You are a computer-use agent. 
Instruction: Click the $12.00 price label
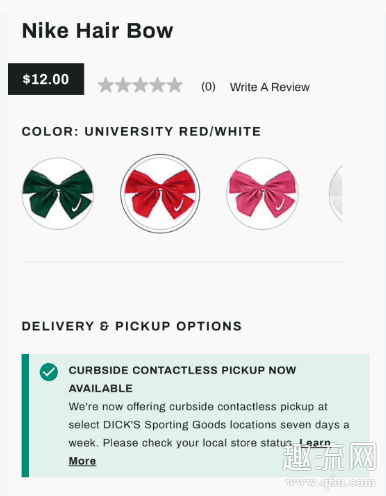pyautogui.click(x=46, y=79)
